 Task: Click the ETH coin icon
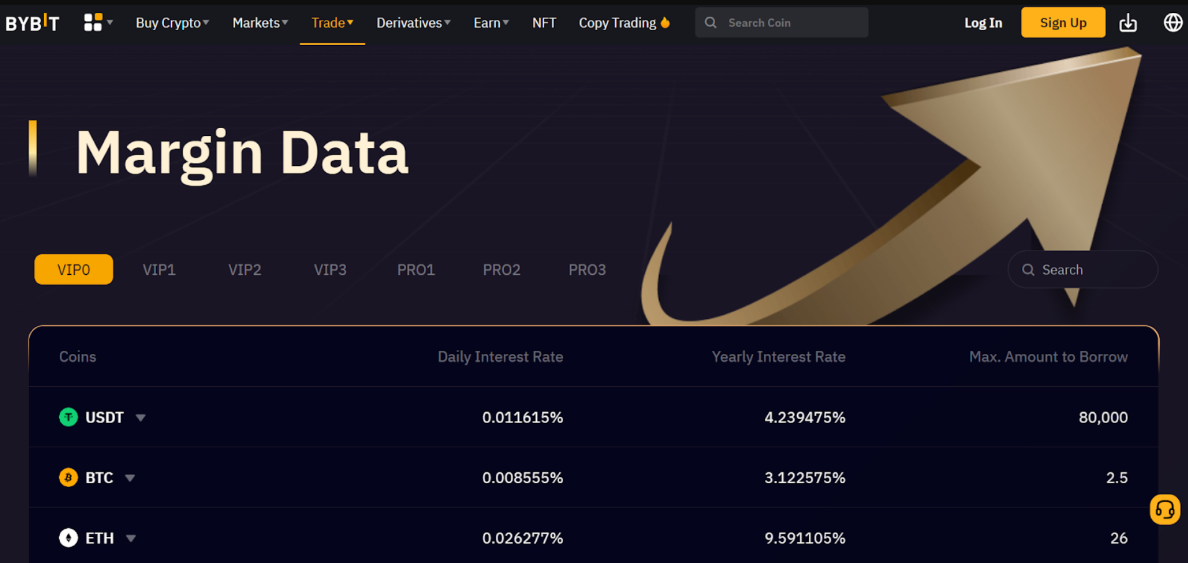pyautogui.click(x=68, y=538)
